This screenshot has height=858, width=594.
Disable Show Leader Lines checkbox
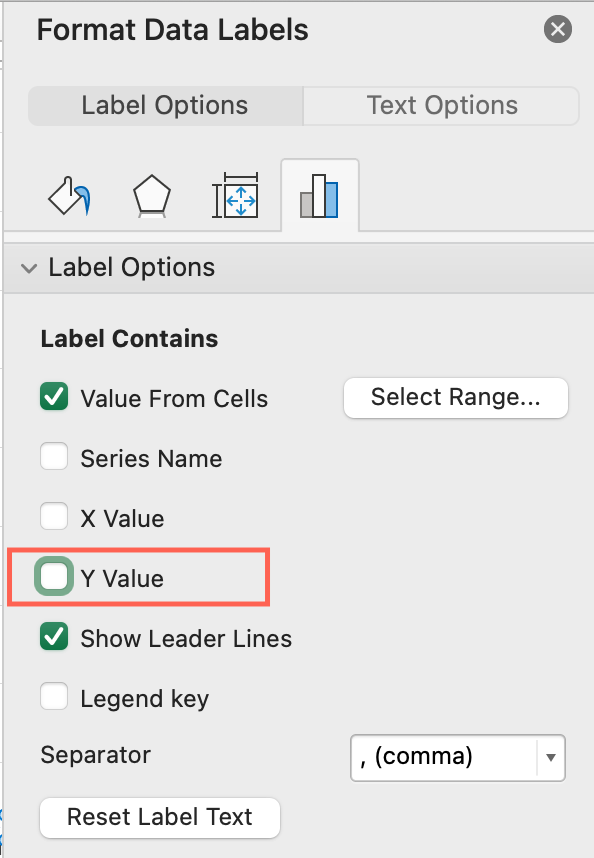click(54, 636)
